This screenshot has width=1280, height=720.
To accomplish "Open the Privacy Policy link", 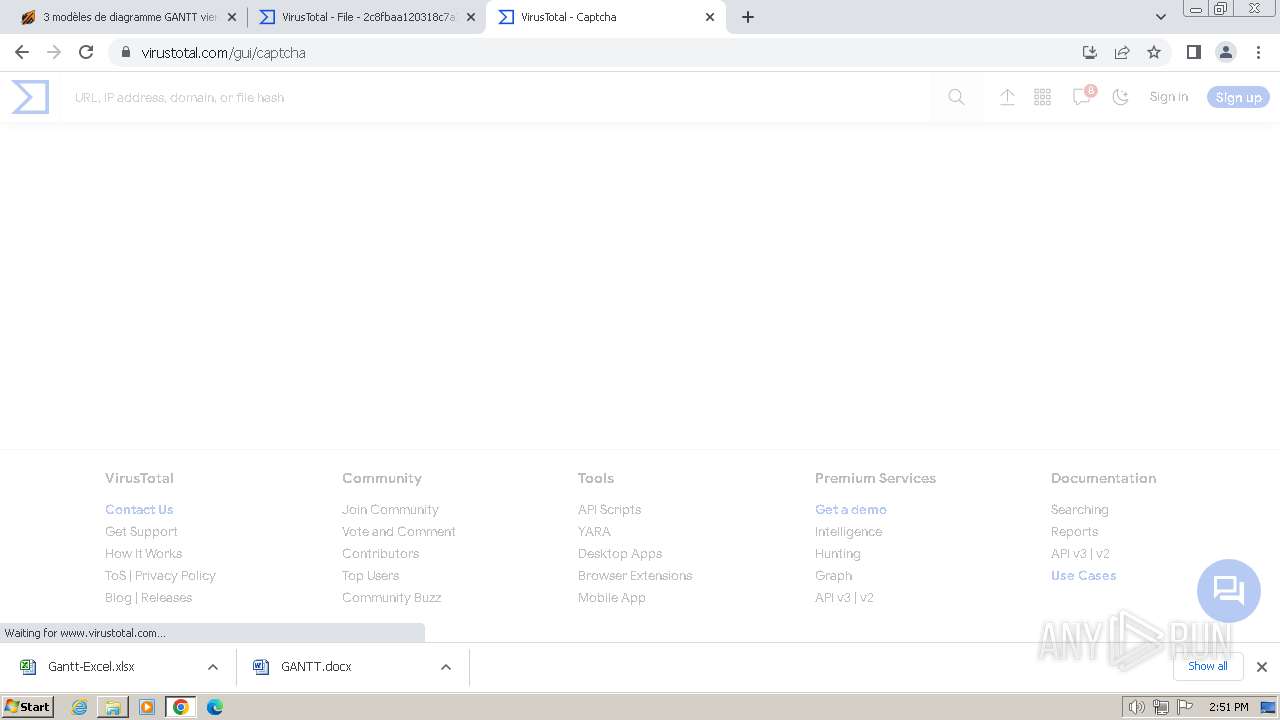I will click(175, 575).
